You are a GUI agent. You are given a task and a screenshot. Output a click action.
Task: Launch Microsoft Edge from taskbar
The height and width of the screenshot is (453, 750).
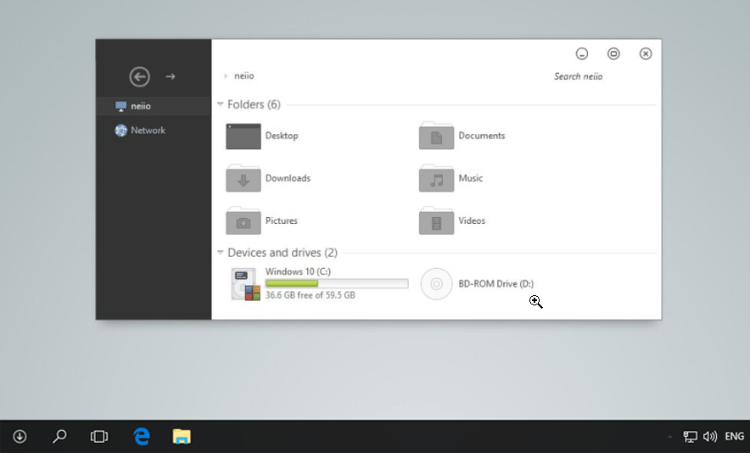tap(142, 436)
